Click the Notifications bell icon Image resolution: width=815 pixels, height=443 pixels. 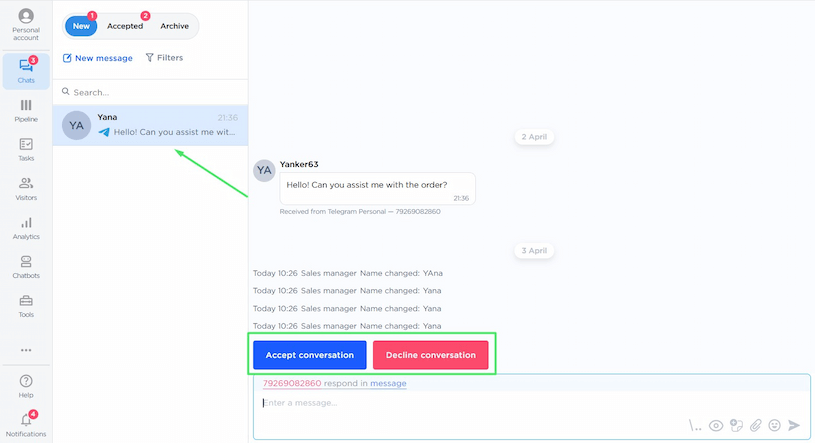pos(26,424)
